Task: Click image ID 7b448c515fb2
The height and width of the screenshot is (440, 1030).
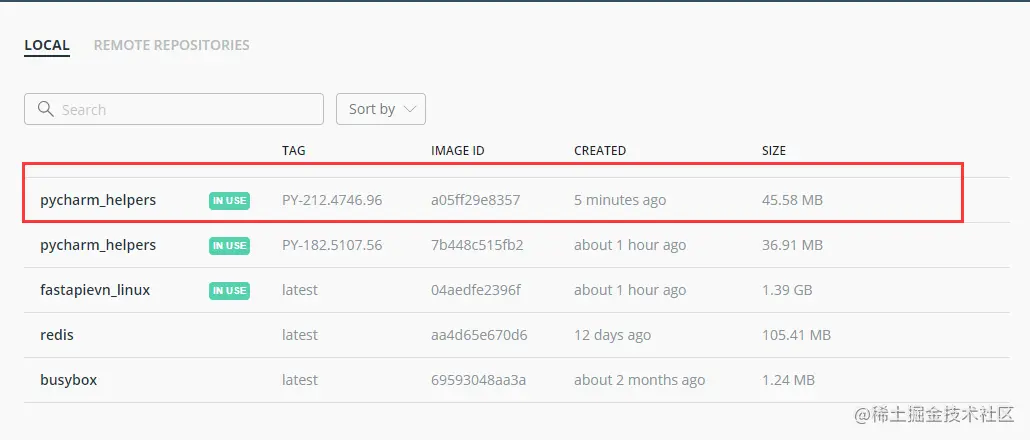Action: [x=477, y=245]
